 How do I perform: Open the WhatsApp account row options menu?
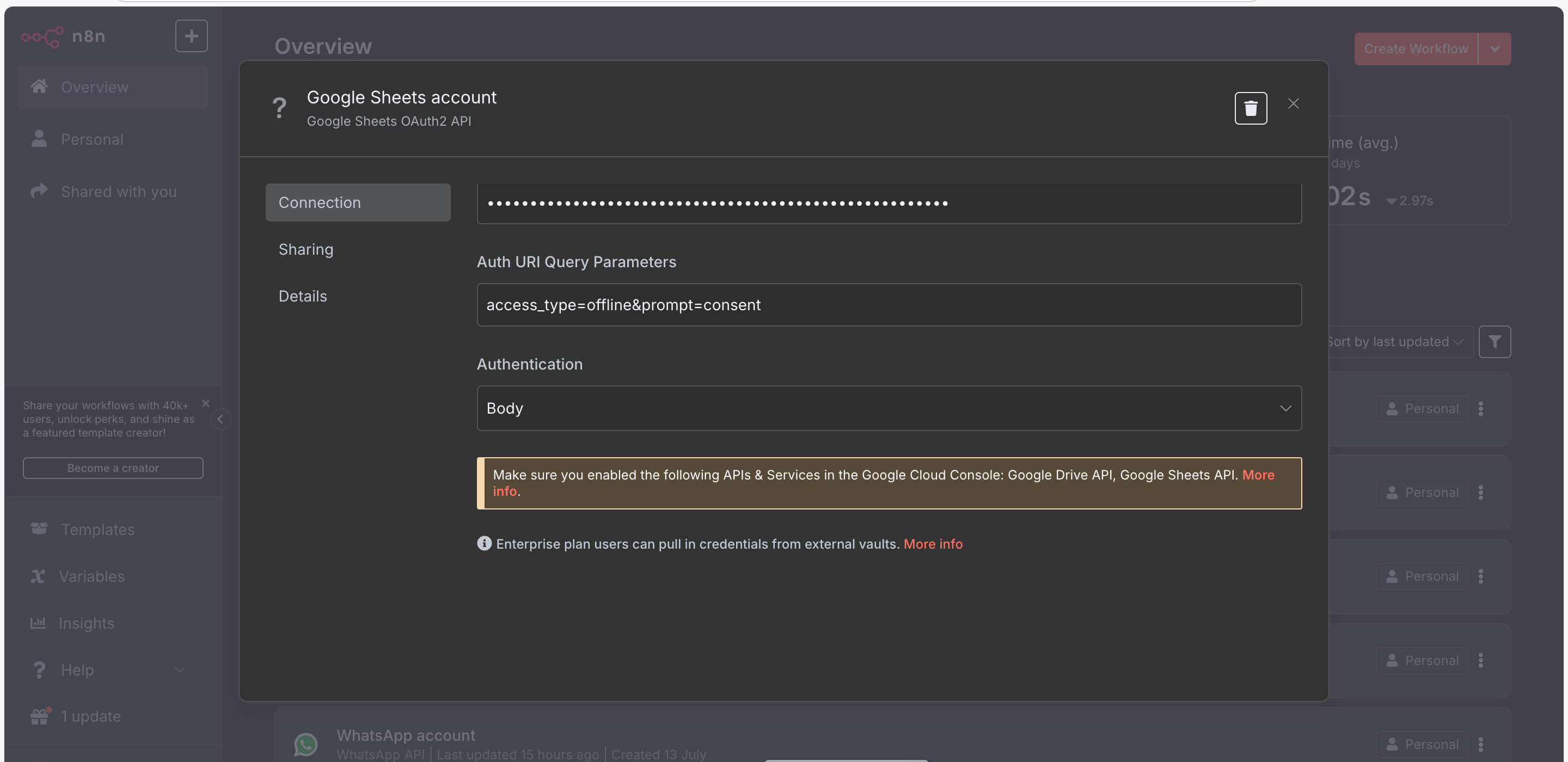click(x=1480, y=743)
